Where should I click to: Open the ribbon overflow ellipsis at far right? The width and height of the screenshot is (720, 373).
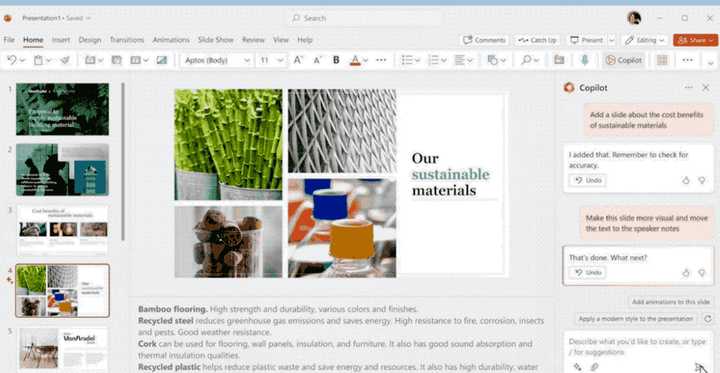coord(687,60)
